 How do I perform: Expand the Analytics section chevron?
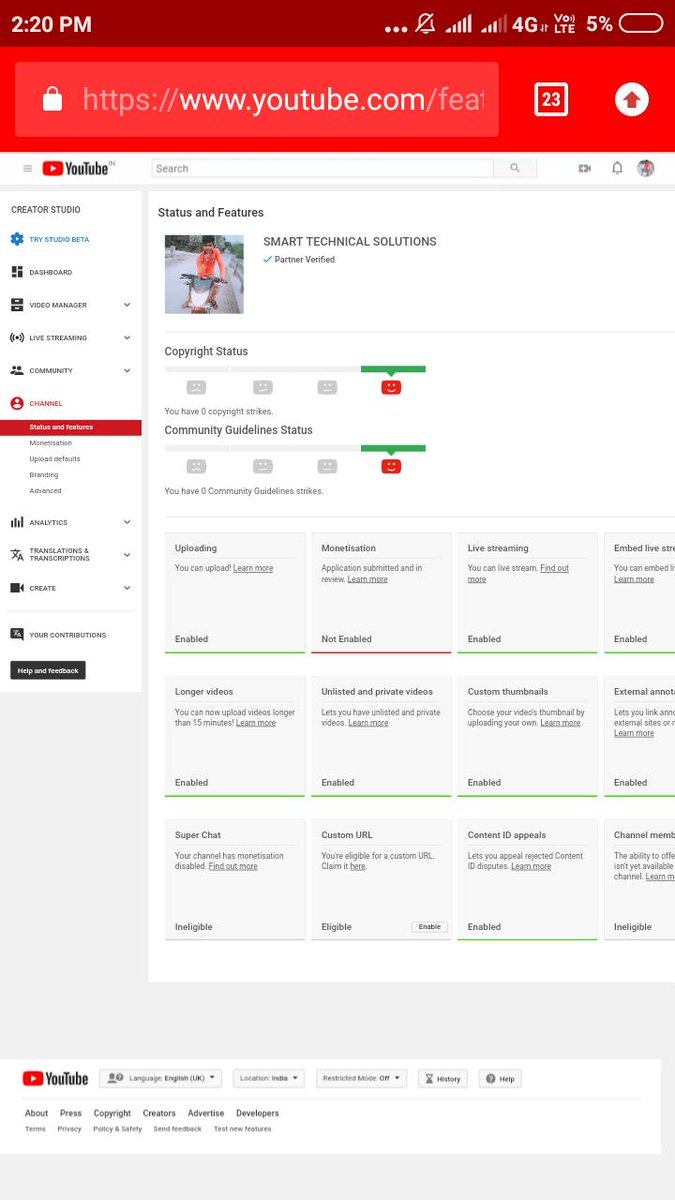click(127, 522)
